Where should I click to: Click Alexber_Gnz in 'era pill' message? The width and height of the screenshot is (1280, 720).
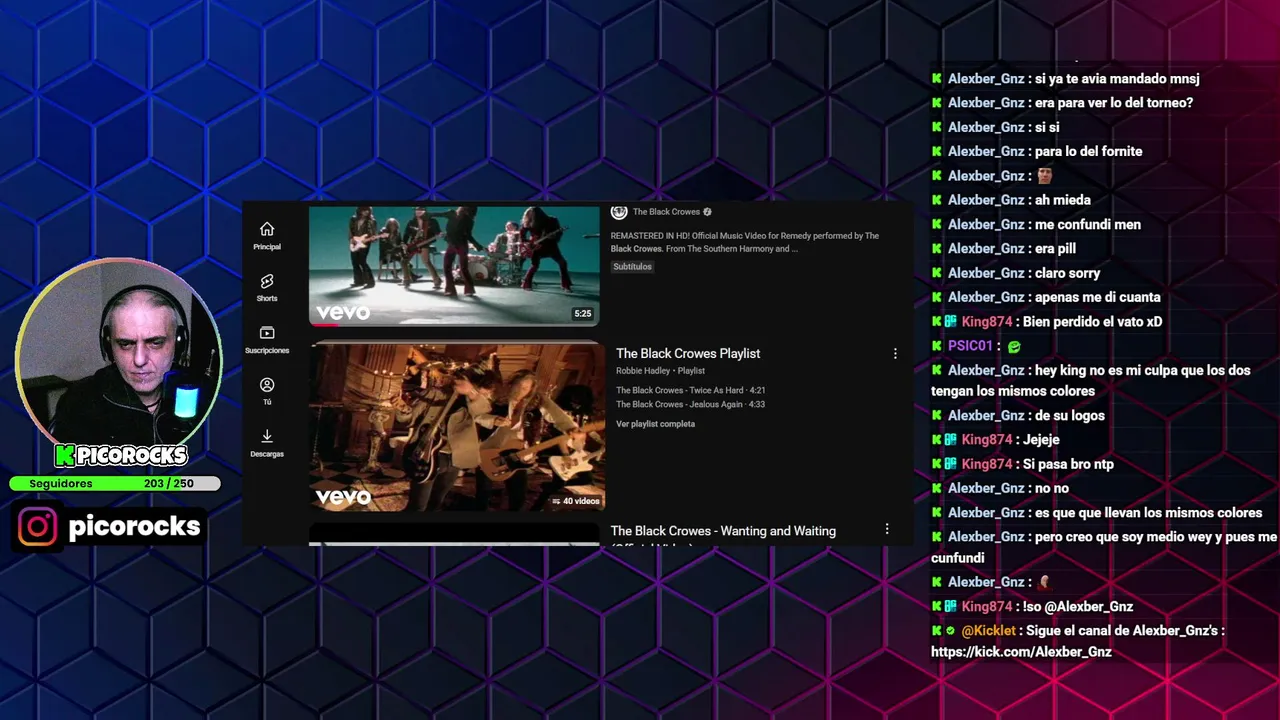986,249
